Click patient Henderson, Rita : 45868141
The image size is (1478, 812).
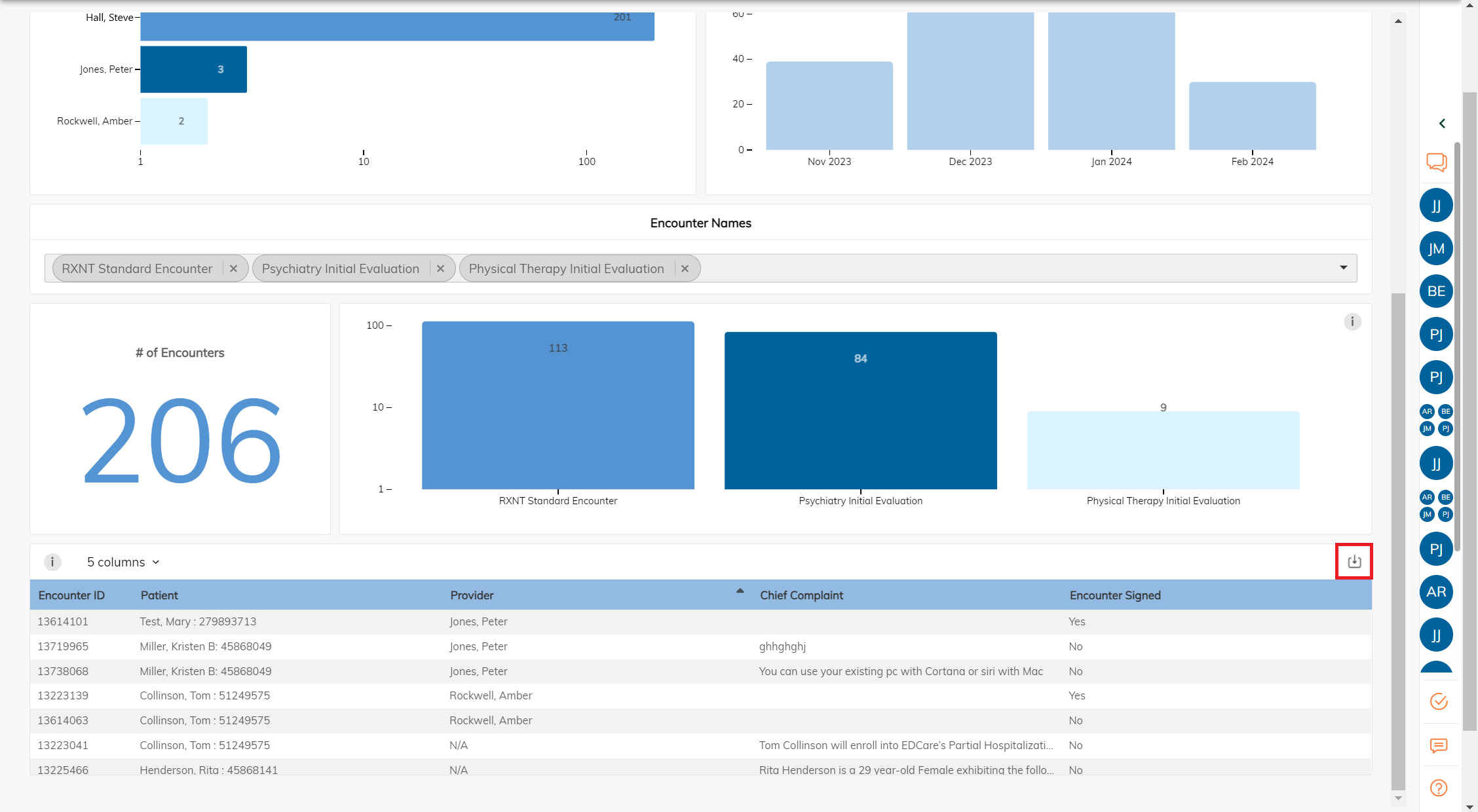[x=208, y=769]
